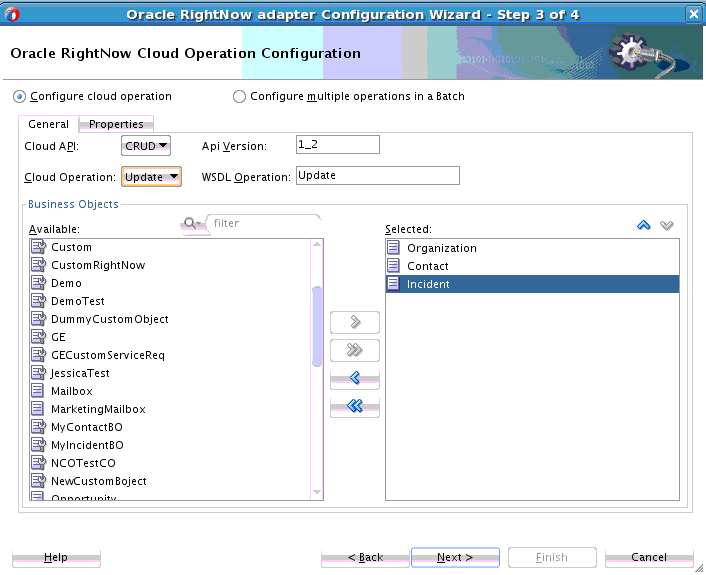Screen dimensions: 706x575
Task: Click the Contact icon in Selected list
Action: [x=394, y=266]
